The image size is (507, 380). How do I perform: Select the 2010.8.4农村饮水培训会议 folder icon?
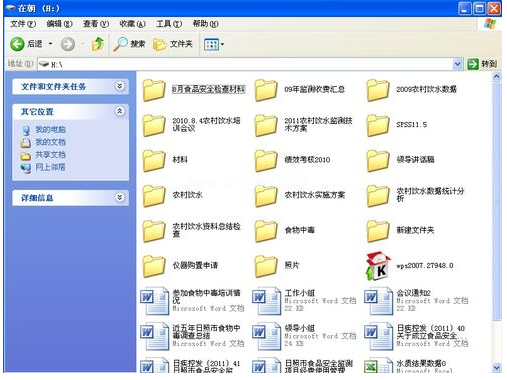click(x=154, y=125)
